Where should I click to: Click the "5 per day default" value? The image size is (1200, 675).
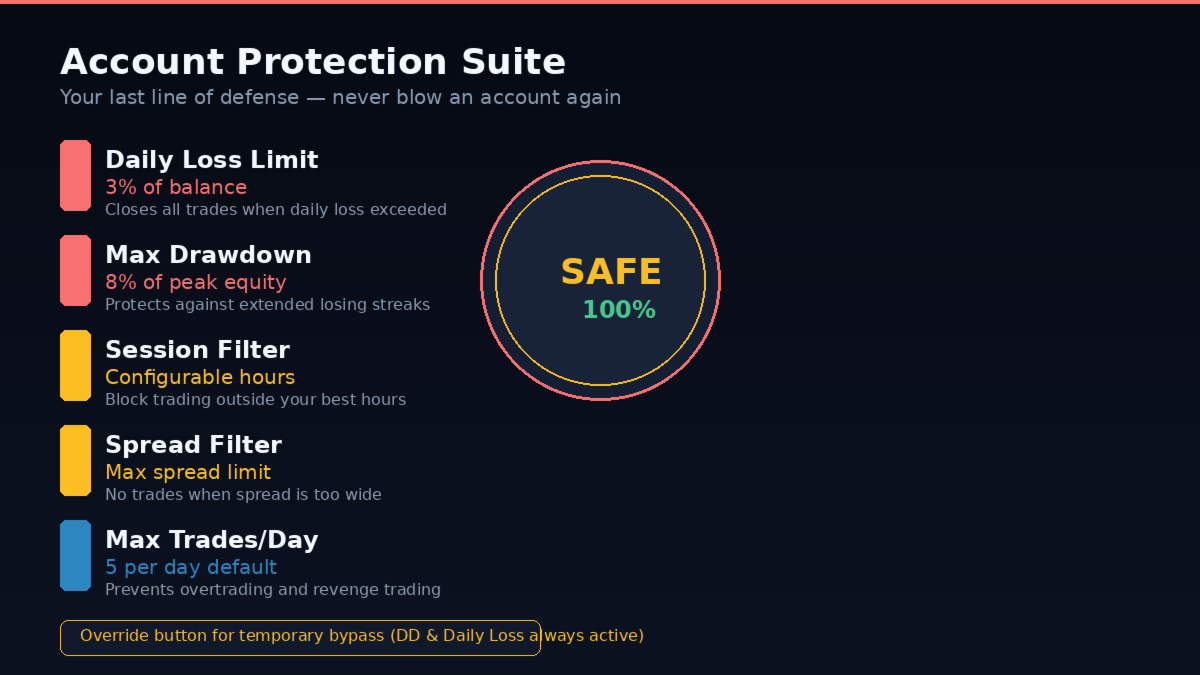tap(191, 567)
